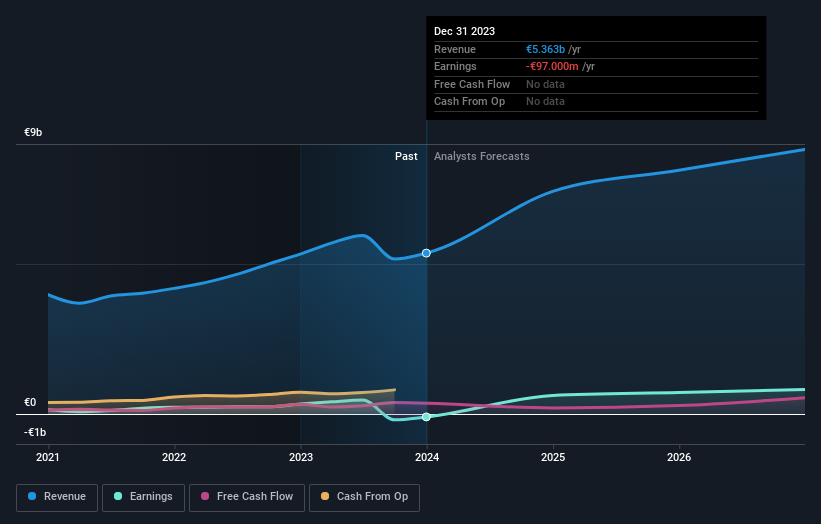Click the €9b y-axis label

tap(33, 132)
